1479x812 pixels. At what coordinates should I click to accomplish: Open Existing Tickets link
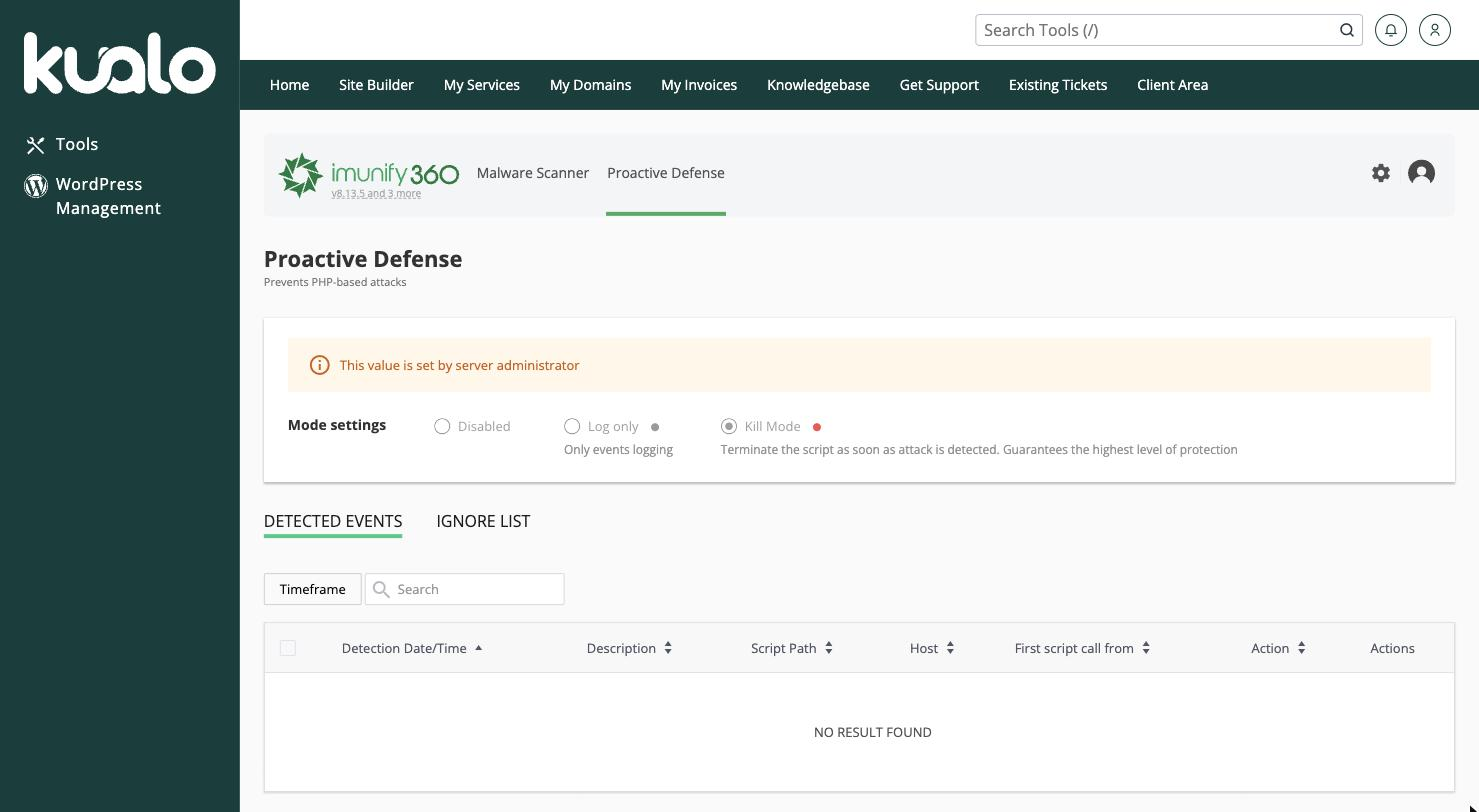click(1058, 85)
